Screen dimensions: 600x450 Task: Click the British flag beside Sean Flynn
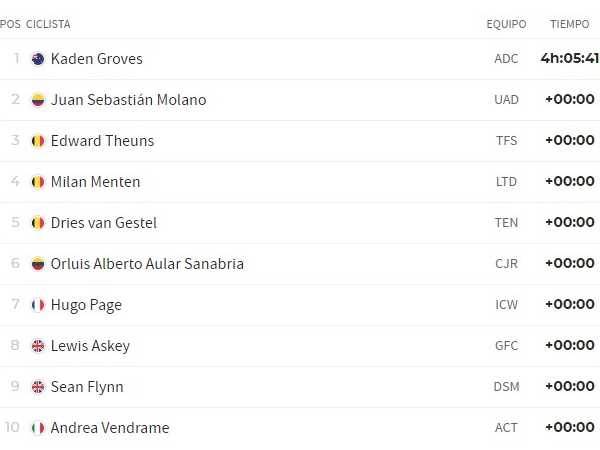pyautogui.click(x=38, y=387)
